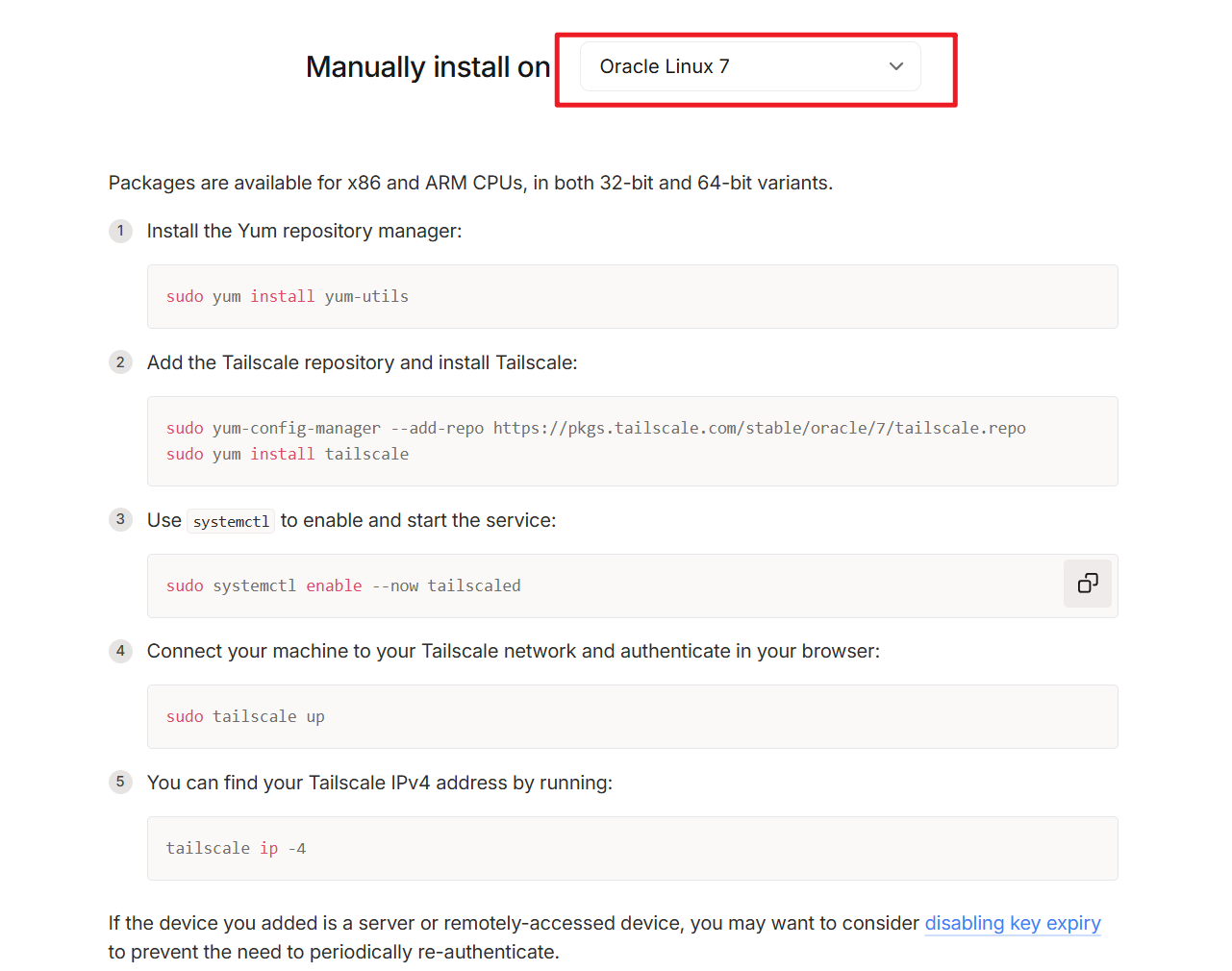Click the step 3 number badge

coord(120,519)
